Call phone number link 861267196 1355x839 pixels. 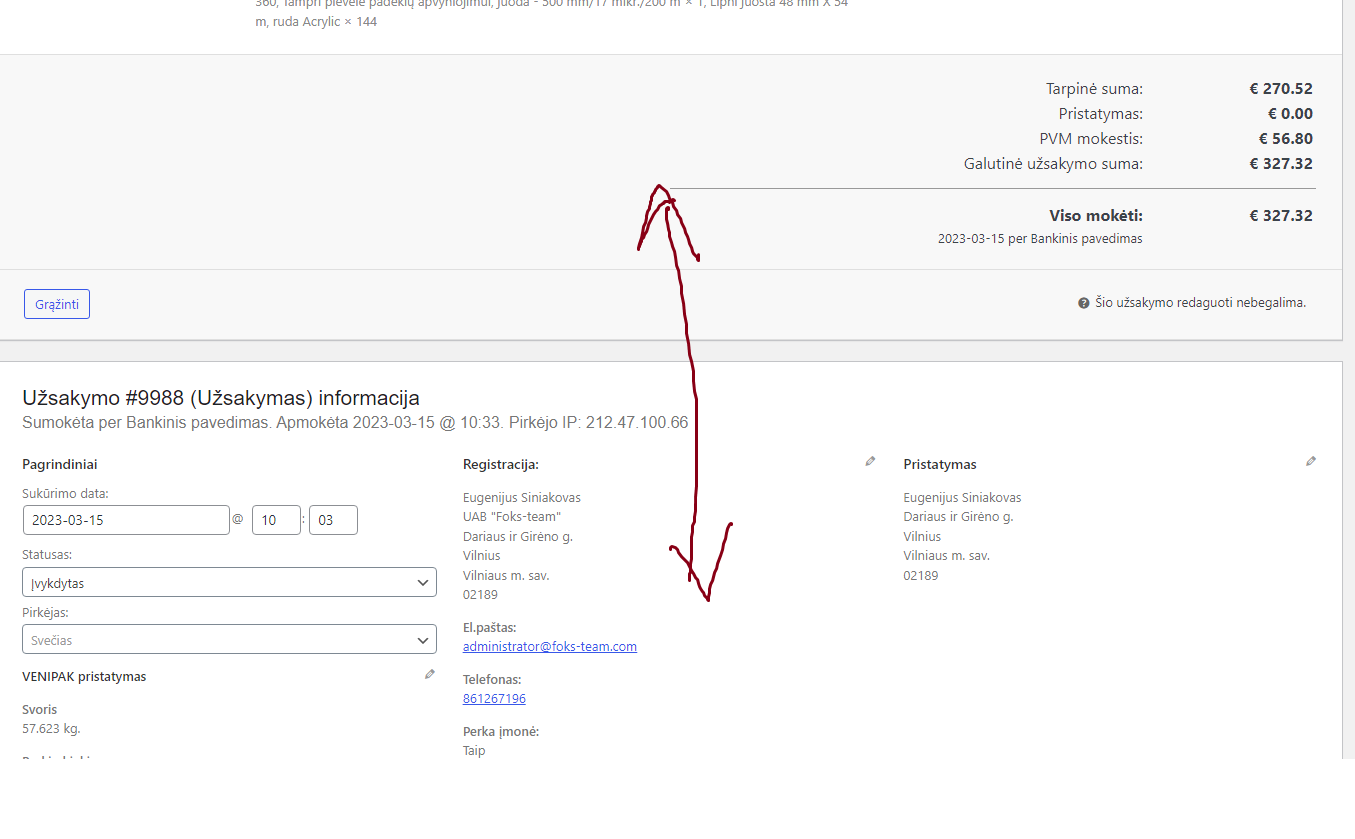(494, 698)
